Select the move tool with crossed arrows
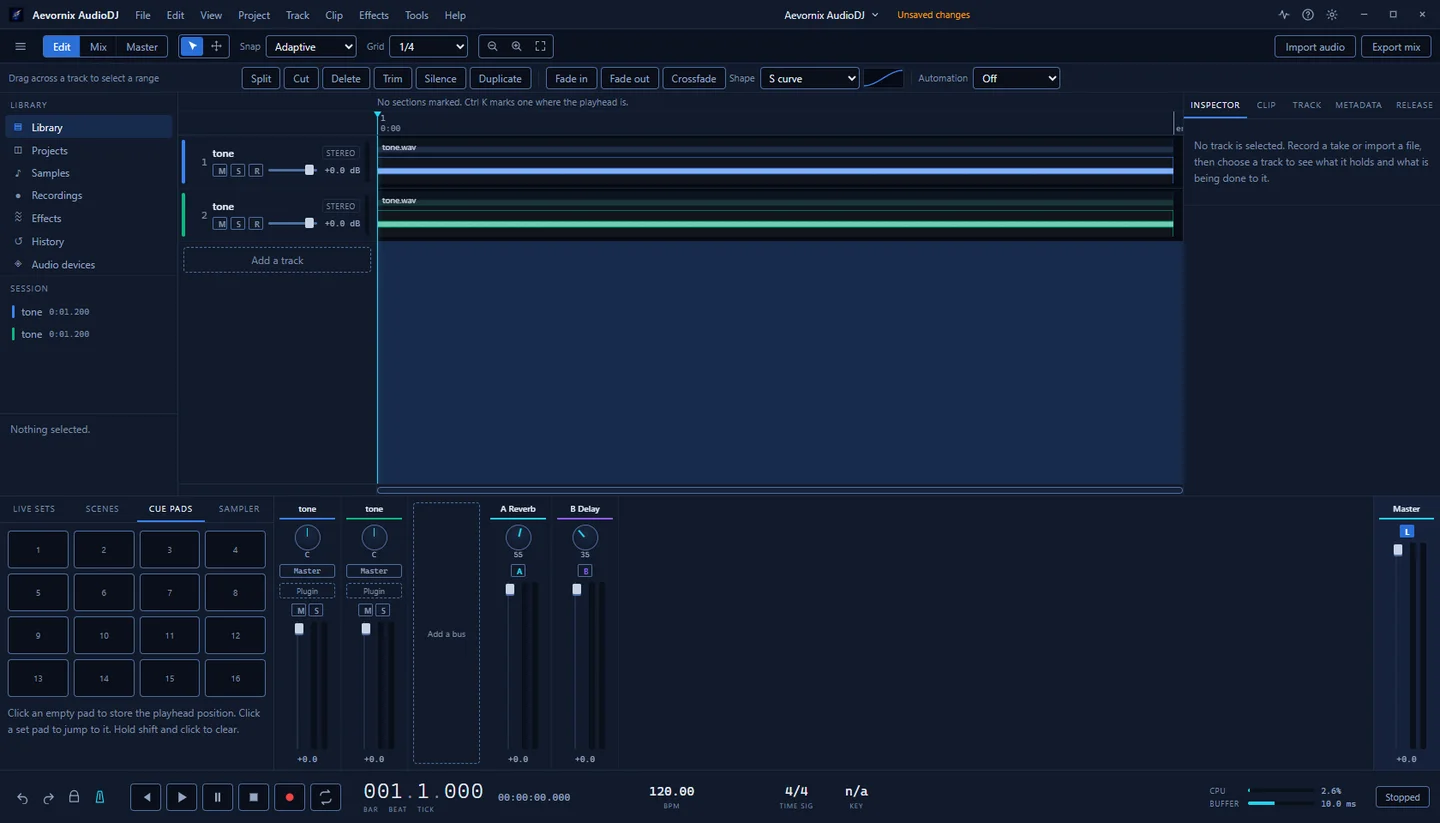Image resolution: width=1440 pixels, height=823 pixels. pos(216,47)
